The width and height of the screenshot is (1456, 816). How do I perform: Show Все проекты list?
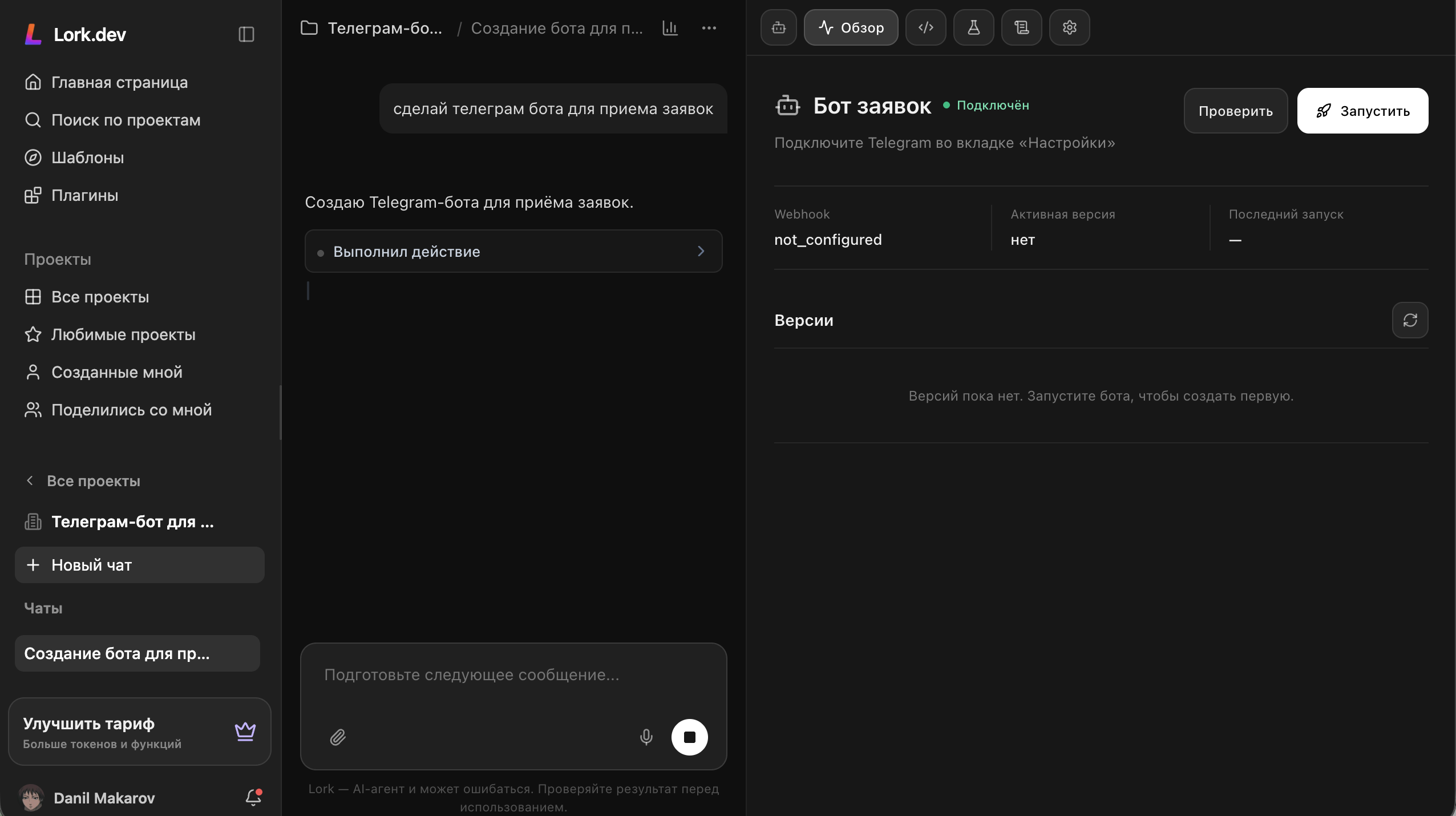point(87,297)
